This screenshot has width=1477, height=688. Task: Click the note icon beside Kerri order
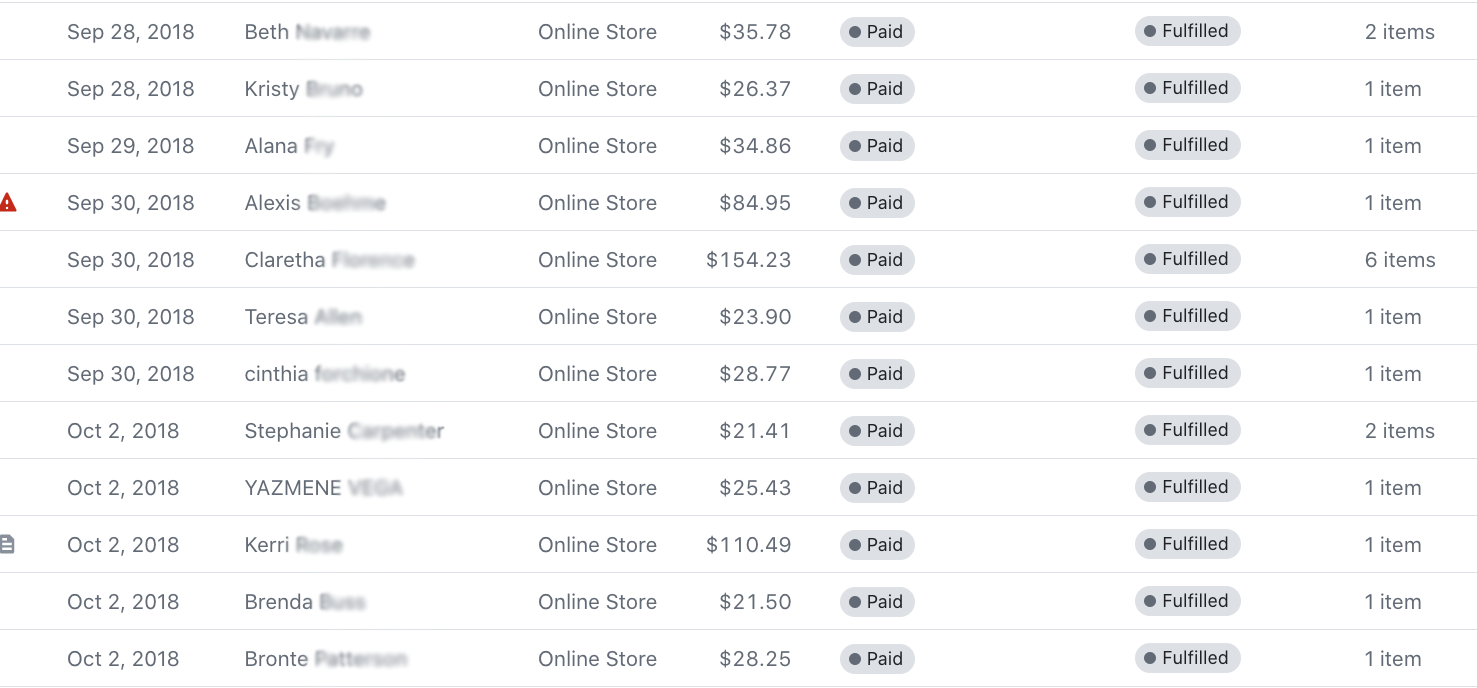(x=7, y=545)
